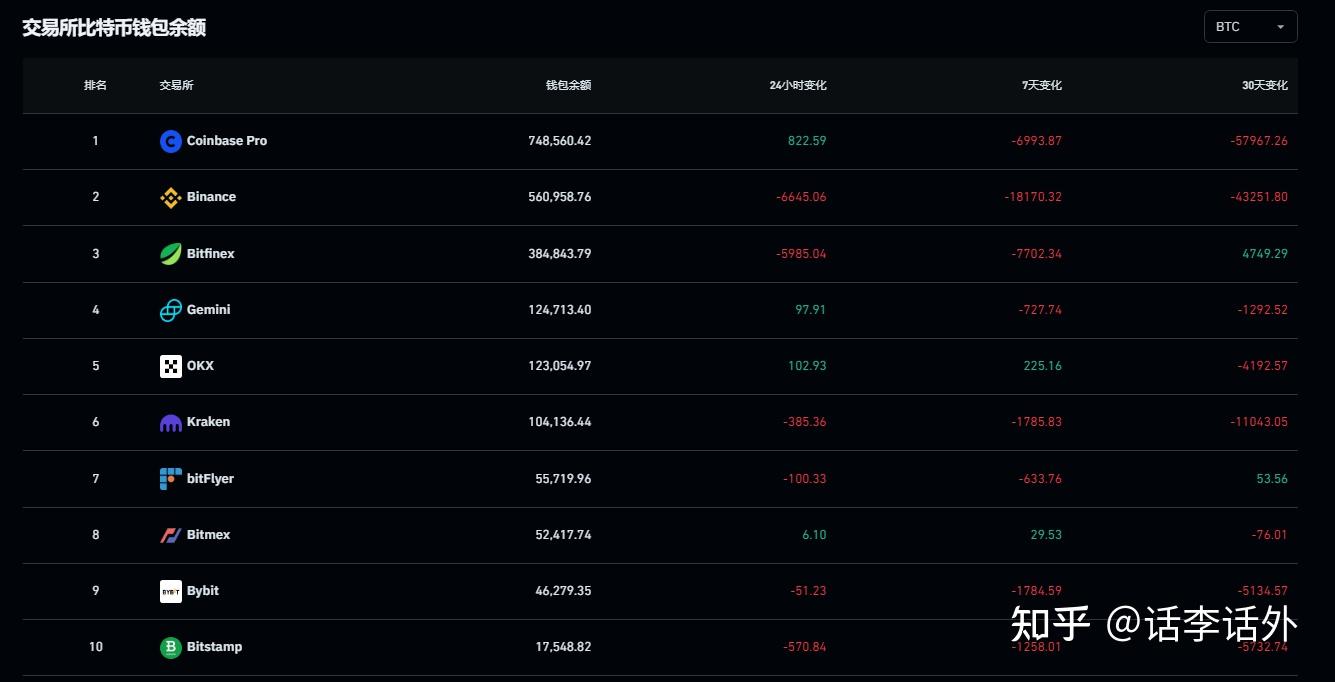This screenshot has height=682, width=1335.
Task: Sort by 24小时变化 column header
Action: pos(798,86)
